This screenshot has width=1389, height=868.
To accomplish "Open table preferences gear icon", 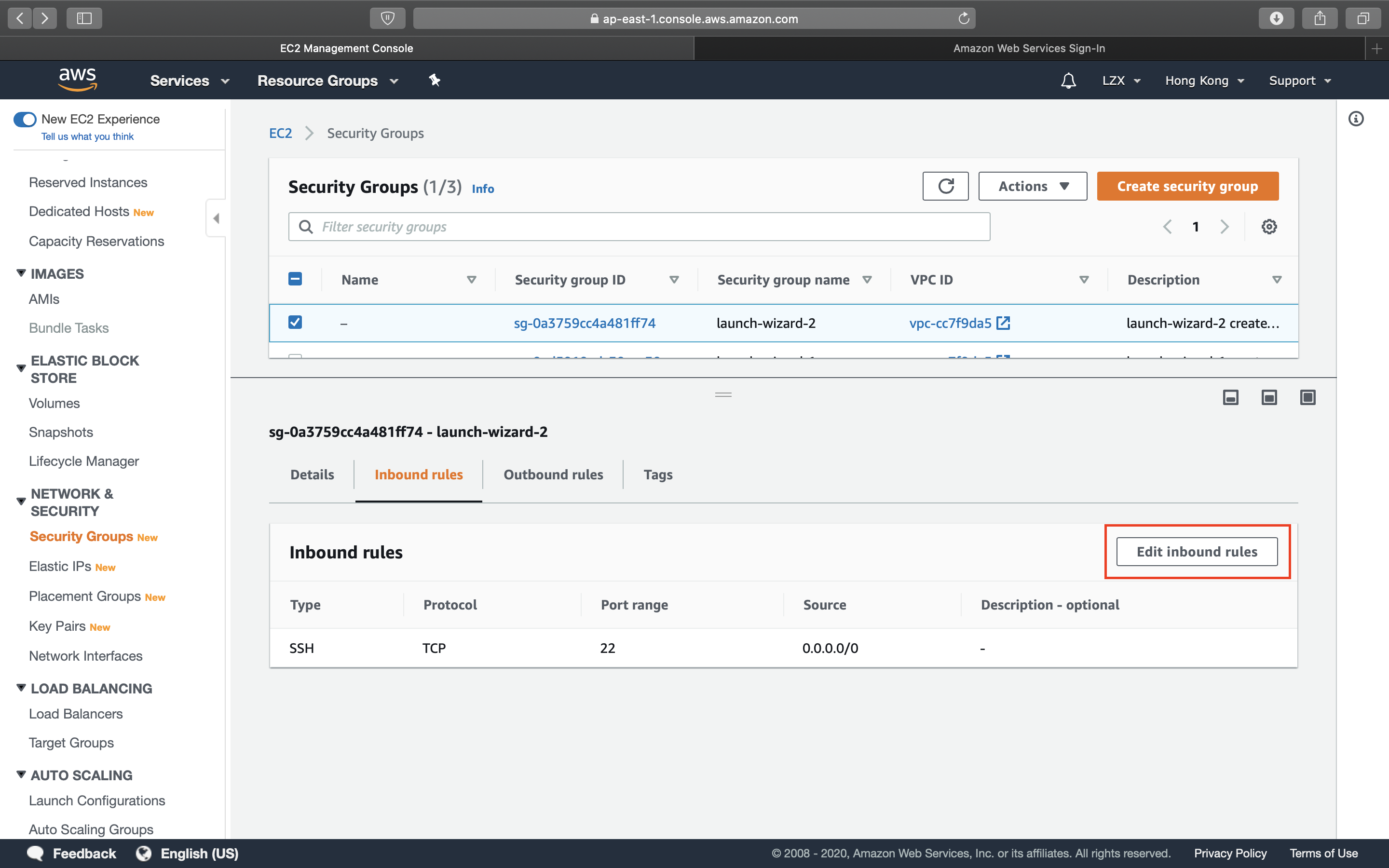I will 1268,227.
